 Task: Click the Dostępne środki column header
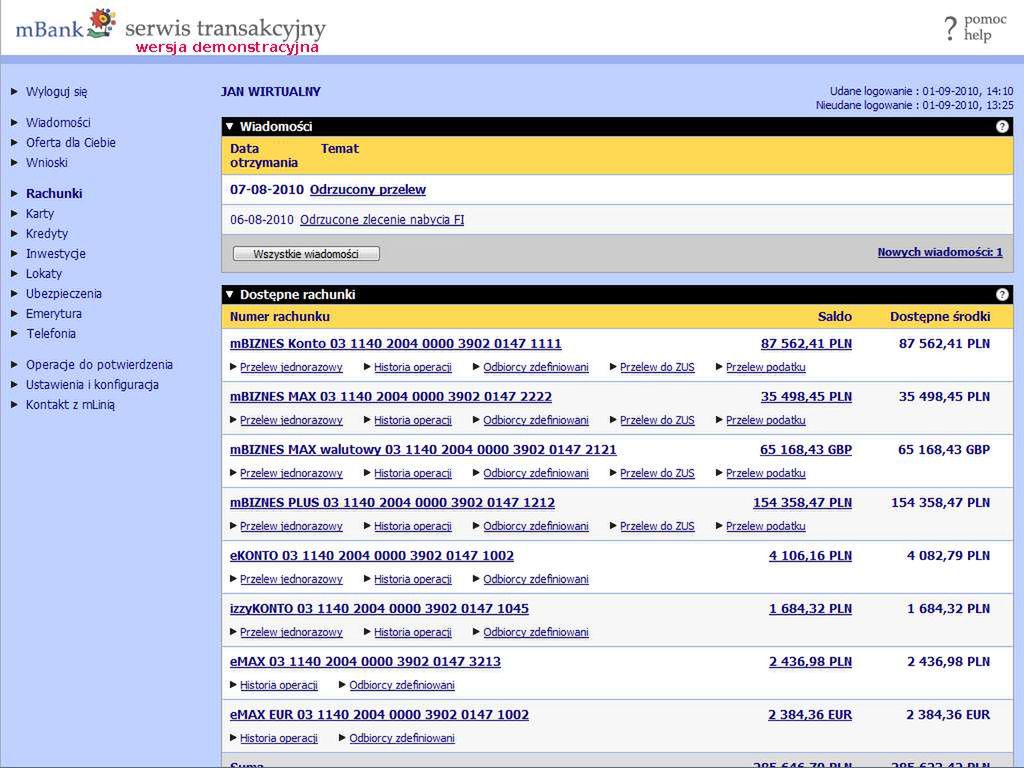940,316
